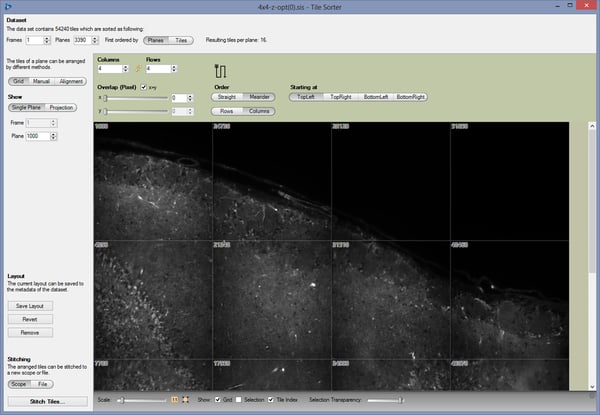Choose Alignment arrangement method

point(71,81)
